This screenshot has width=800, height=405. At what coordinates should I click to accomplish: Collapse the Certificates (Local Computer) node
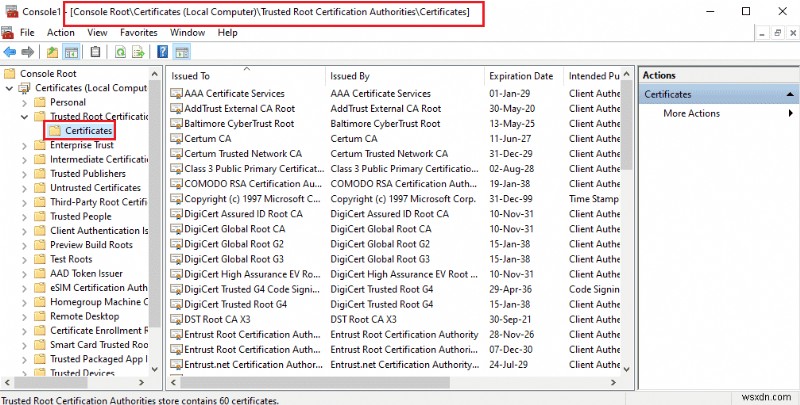(9, 88)
